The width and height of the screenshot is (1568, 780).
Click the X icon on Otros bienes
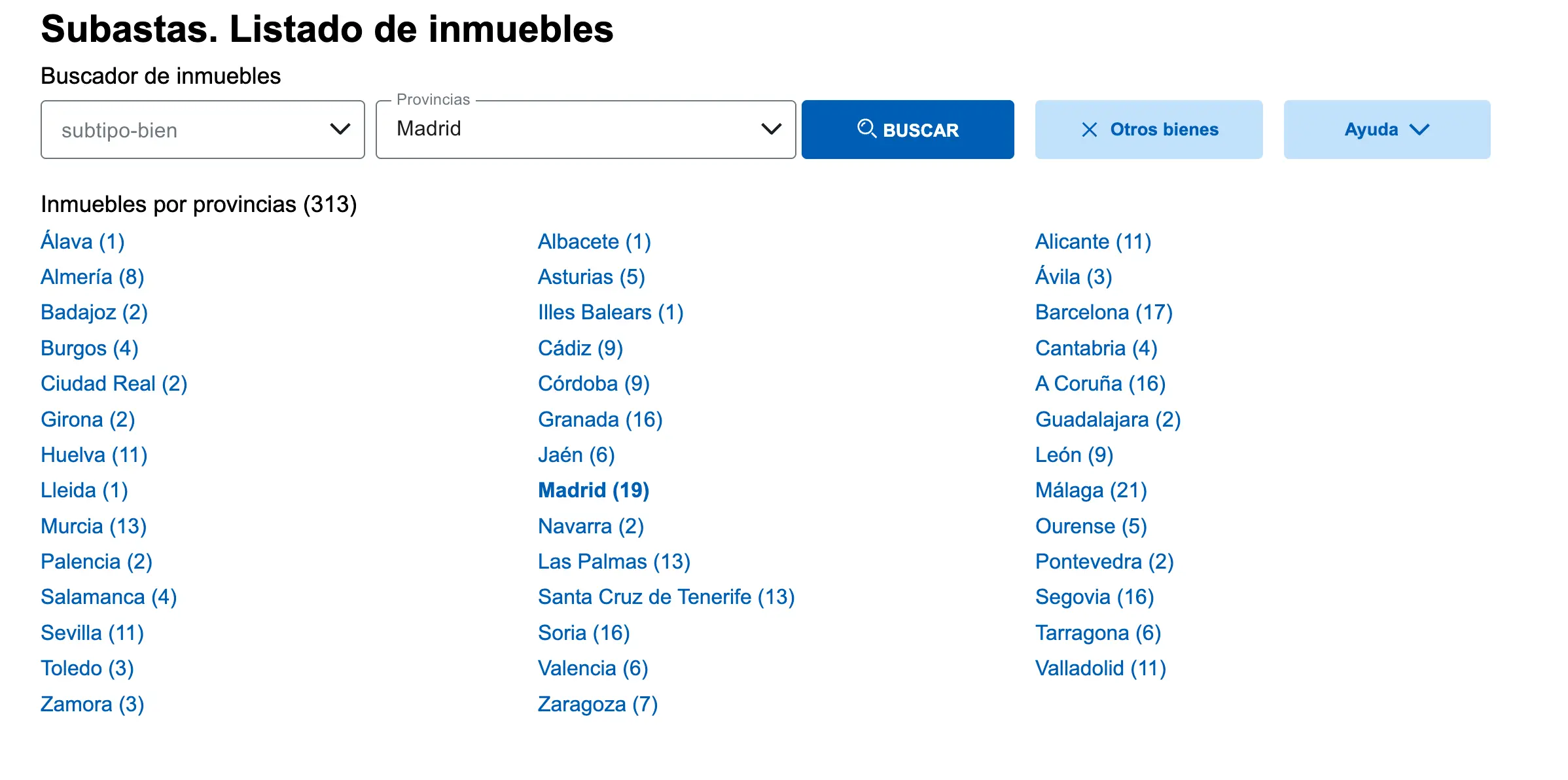coord(1090,130)
